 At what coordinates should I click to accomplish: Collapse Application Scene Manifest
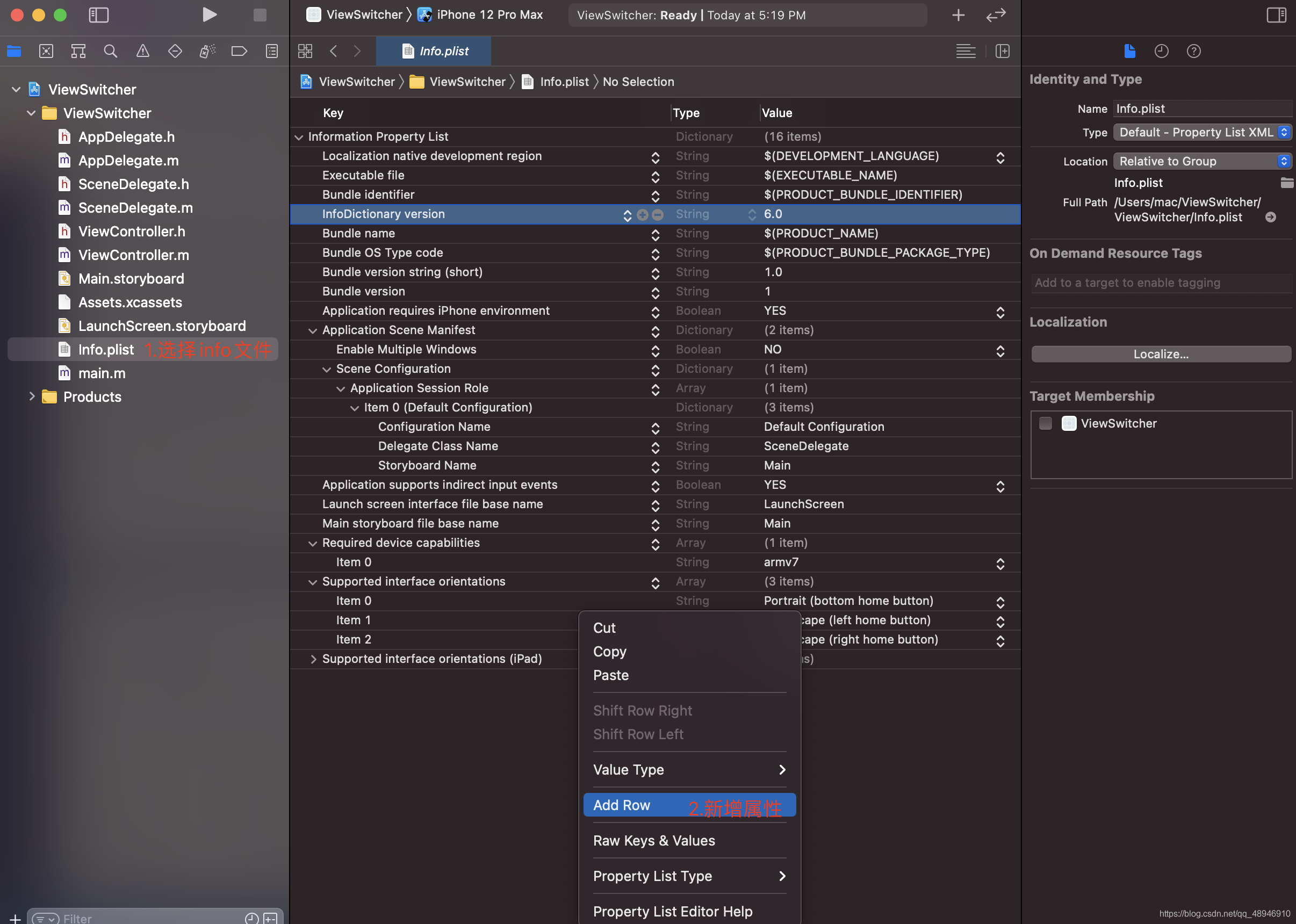(x=312, y=330)
